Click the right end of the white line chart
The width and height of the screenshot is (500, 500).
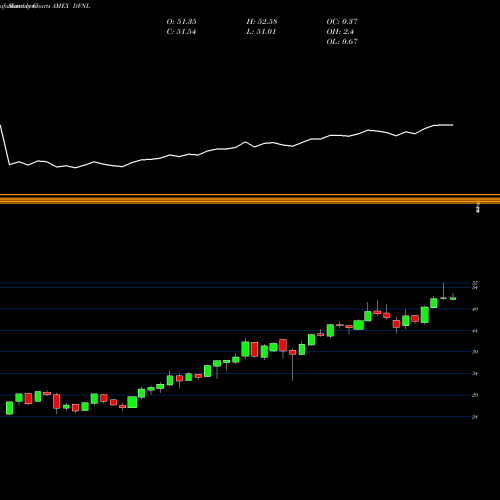click(x=452, y=125)
